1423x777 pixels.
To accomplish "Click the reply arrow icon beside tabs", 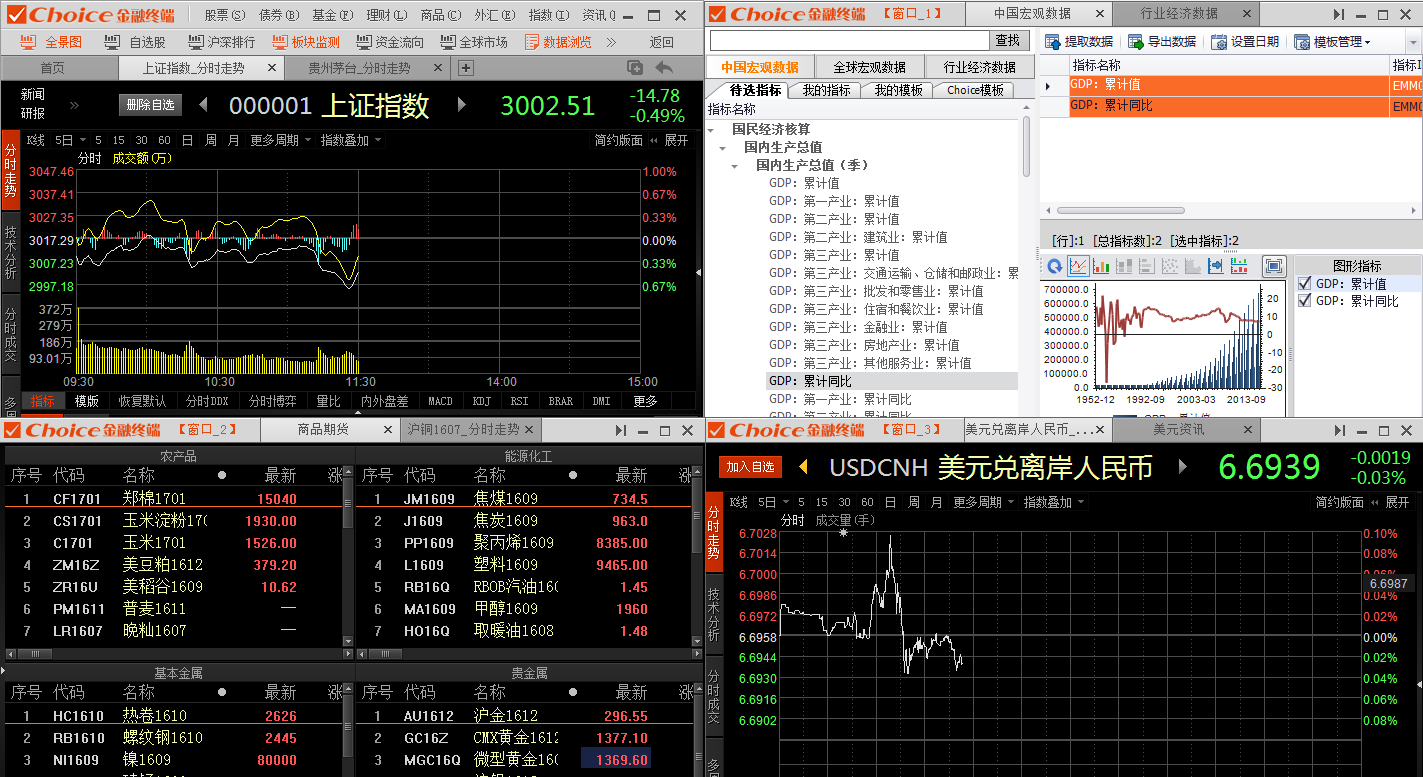I will point(664,67).
